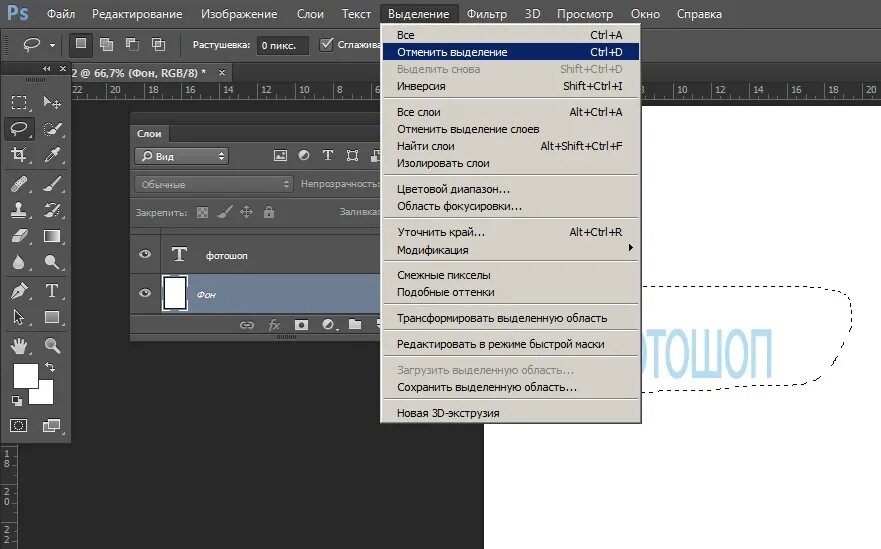Choose Трансформировать выделенную область
881x549 pixels.
(511, 318)
